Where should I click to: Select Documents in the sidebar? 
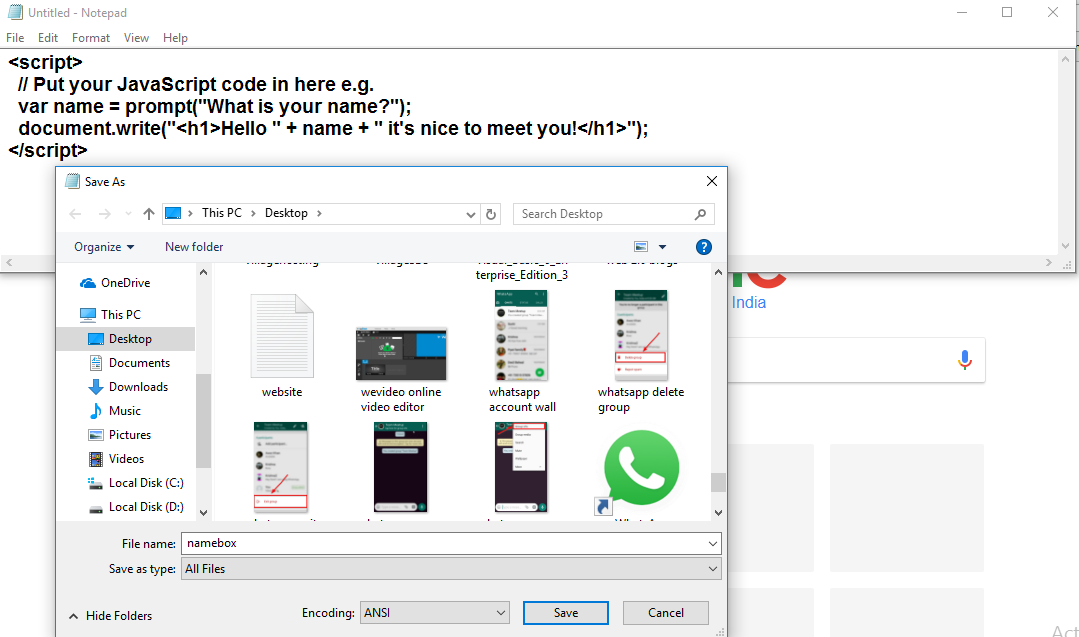135,362
